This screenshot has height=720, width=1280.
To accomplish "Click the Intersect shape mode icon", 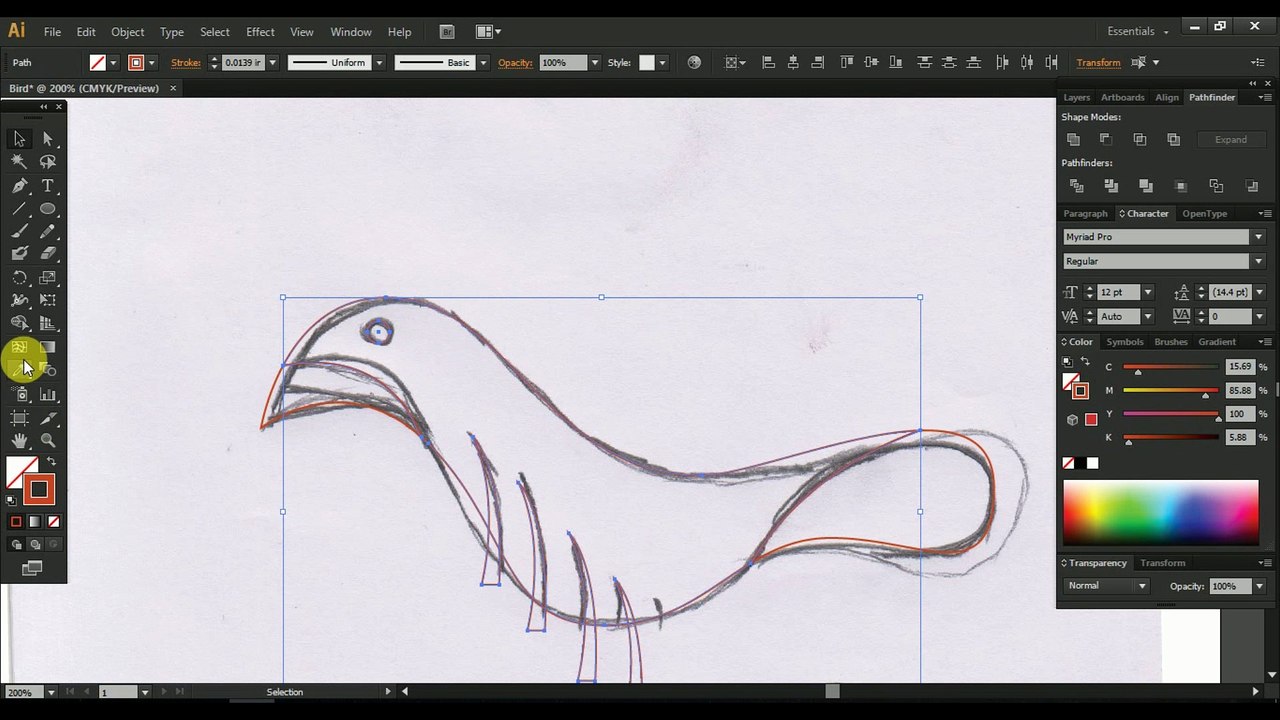I will click(1140, 140).
